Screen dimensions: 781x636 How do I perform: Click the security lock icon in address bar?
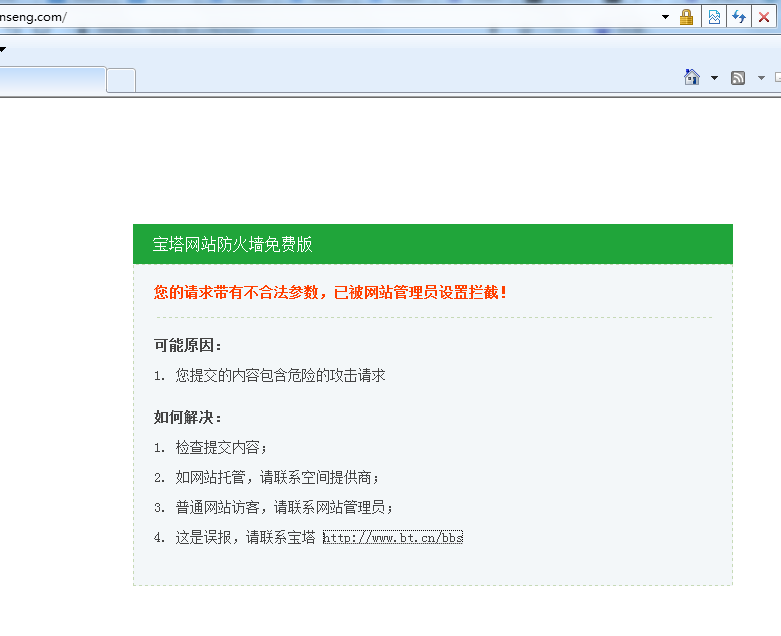[x=686, y=17]
